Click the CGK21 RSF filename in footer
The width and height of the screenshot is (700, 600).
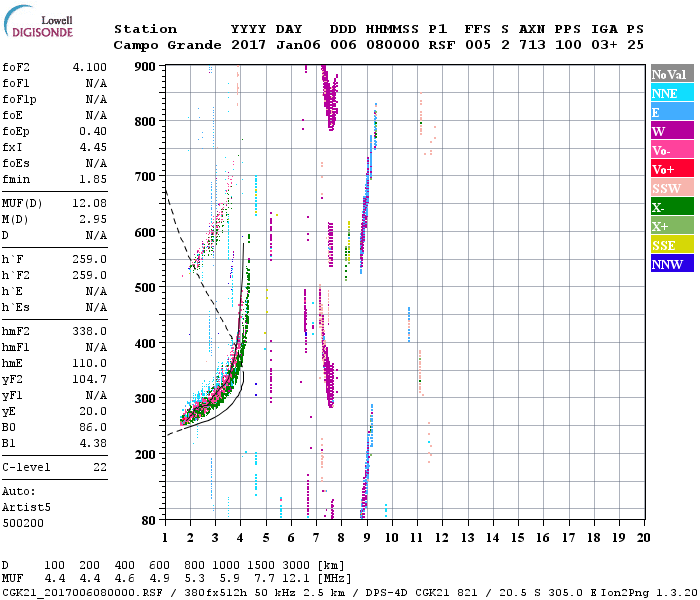point(68,592)
